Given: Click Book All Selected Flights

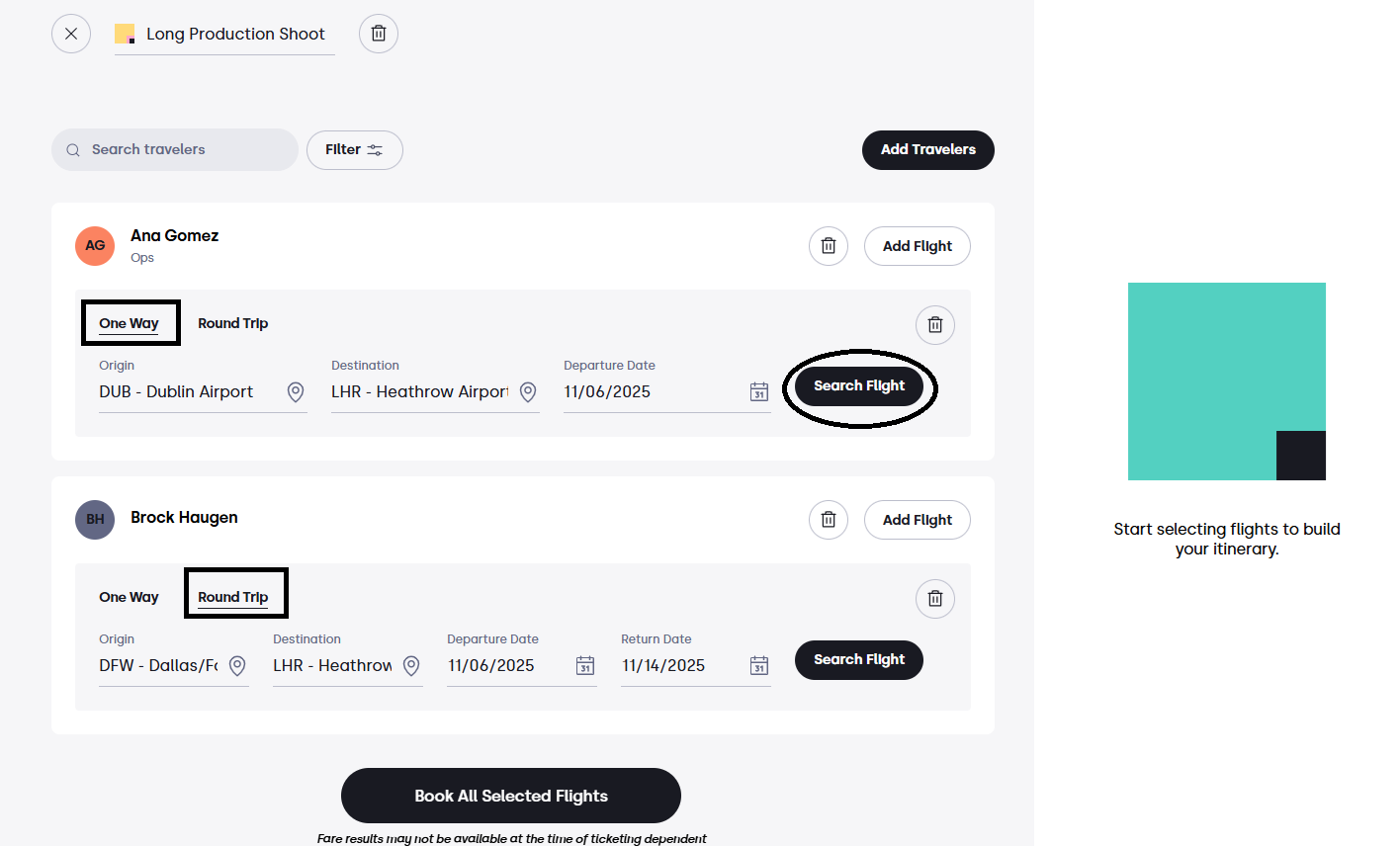Looking at the screenshot, I should [x=511, y=796].
